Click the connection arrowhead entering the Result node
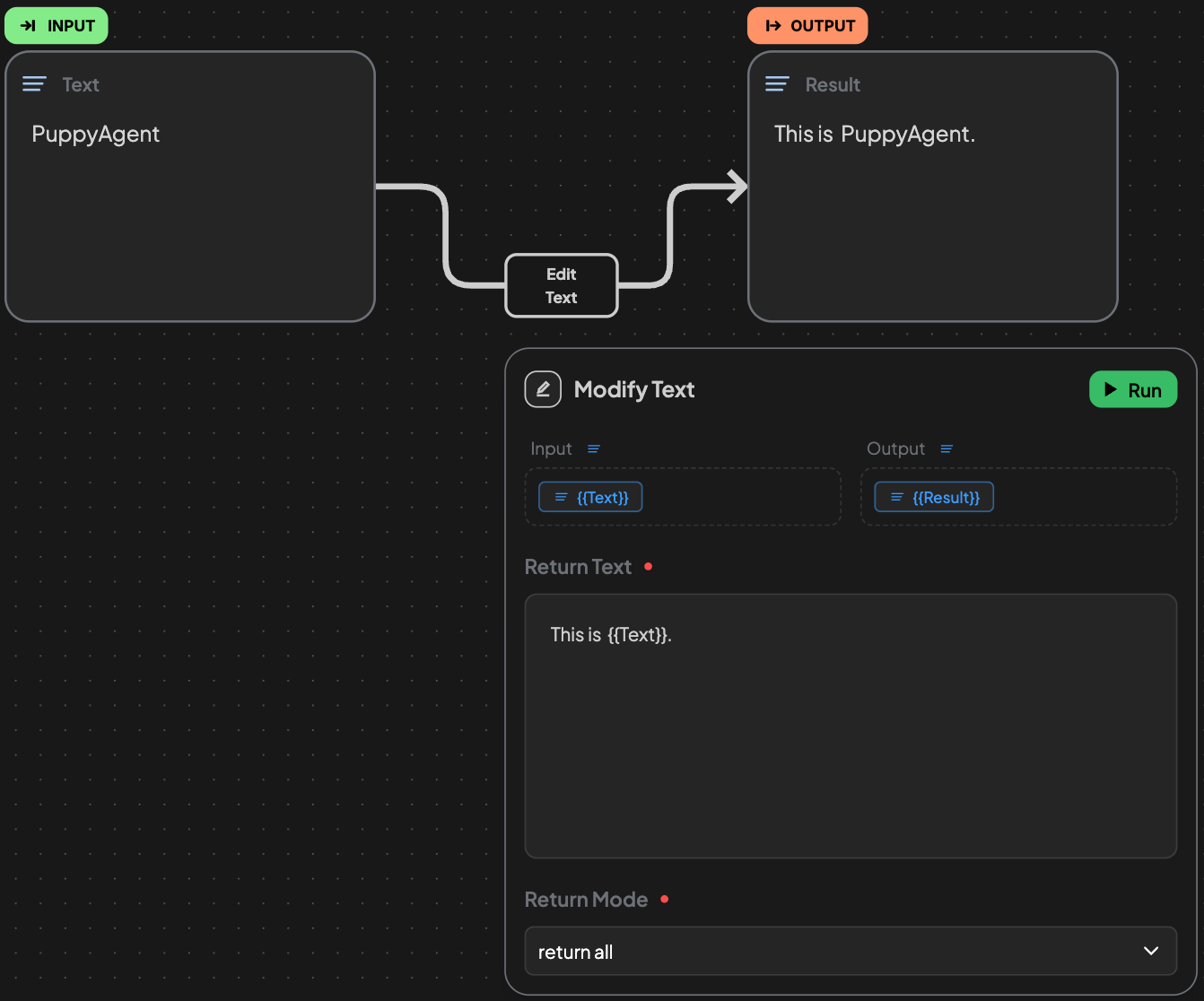 (737, 187)
